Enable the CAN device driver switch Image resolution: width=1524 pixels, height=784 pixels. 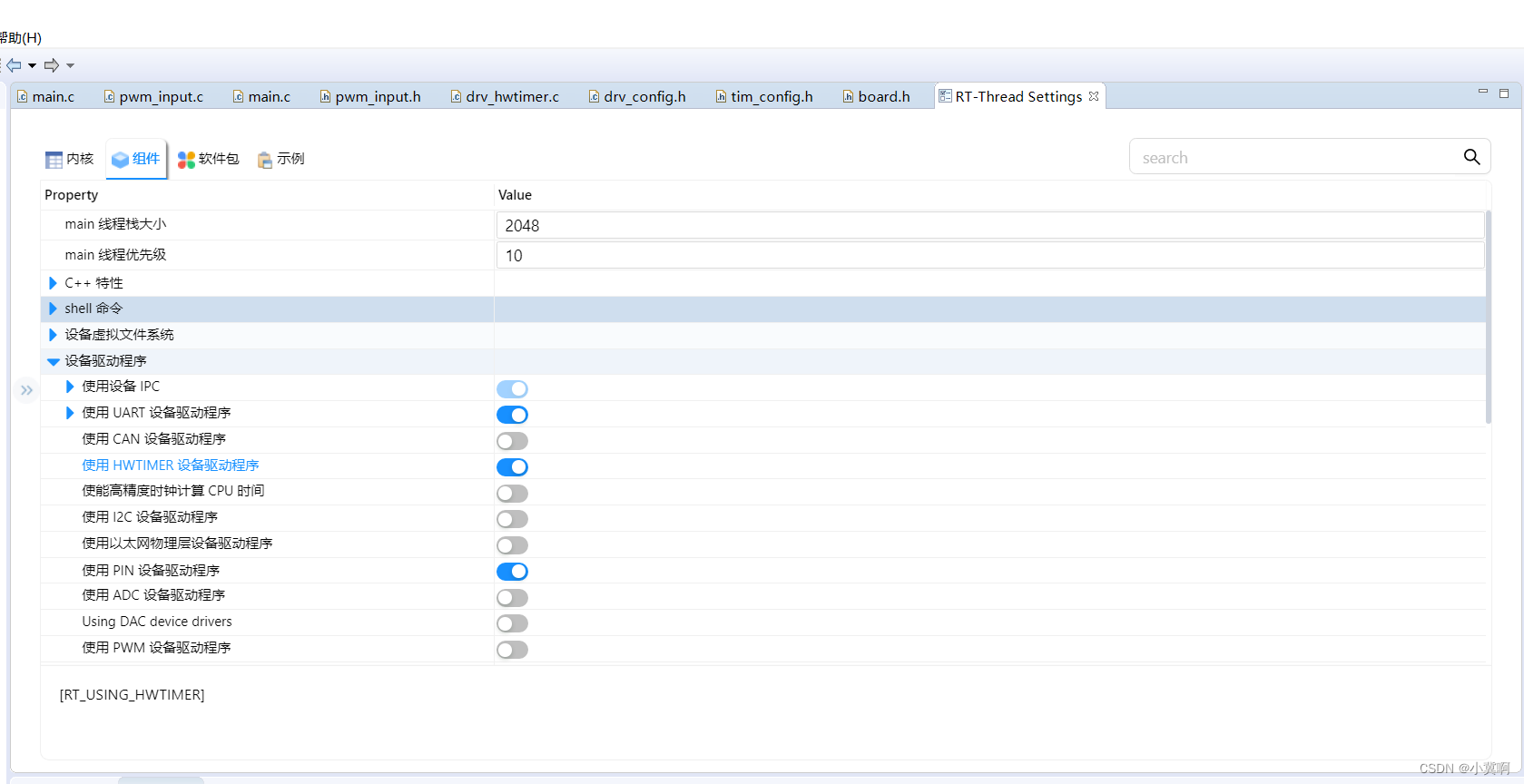(x=512, y=441)
